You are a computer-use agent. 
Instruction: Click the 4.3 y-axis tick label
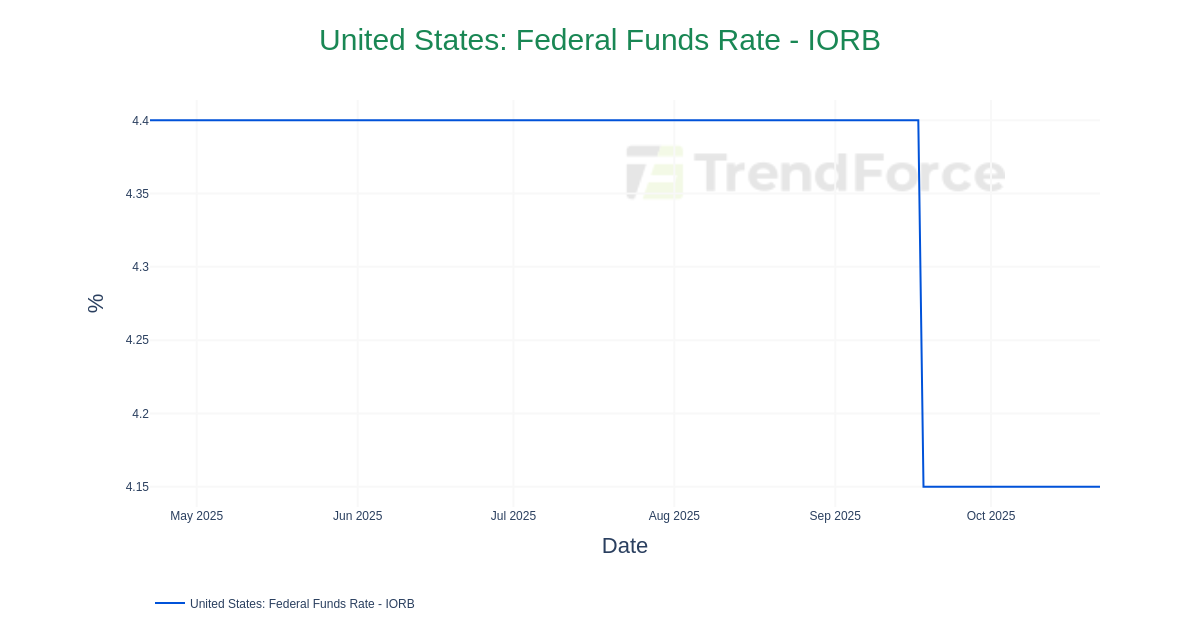pyautogui.click(x=140, y=267)
